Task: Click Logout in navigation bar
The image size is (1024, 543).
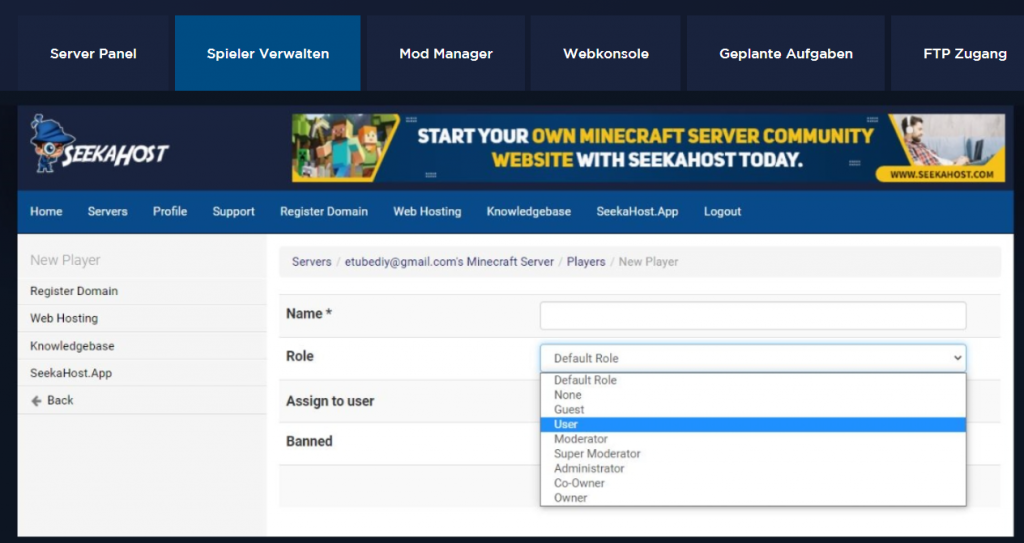Action: pos(722,212)
